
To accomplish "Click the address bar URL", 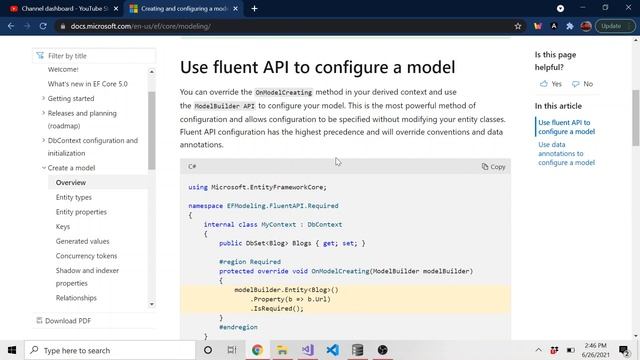I will pyautogui.click(x=140, y=26).
